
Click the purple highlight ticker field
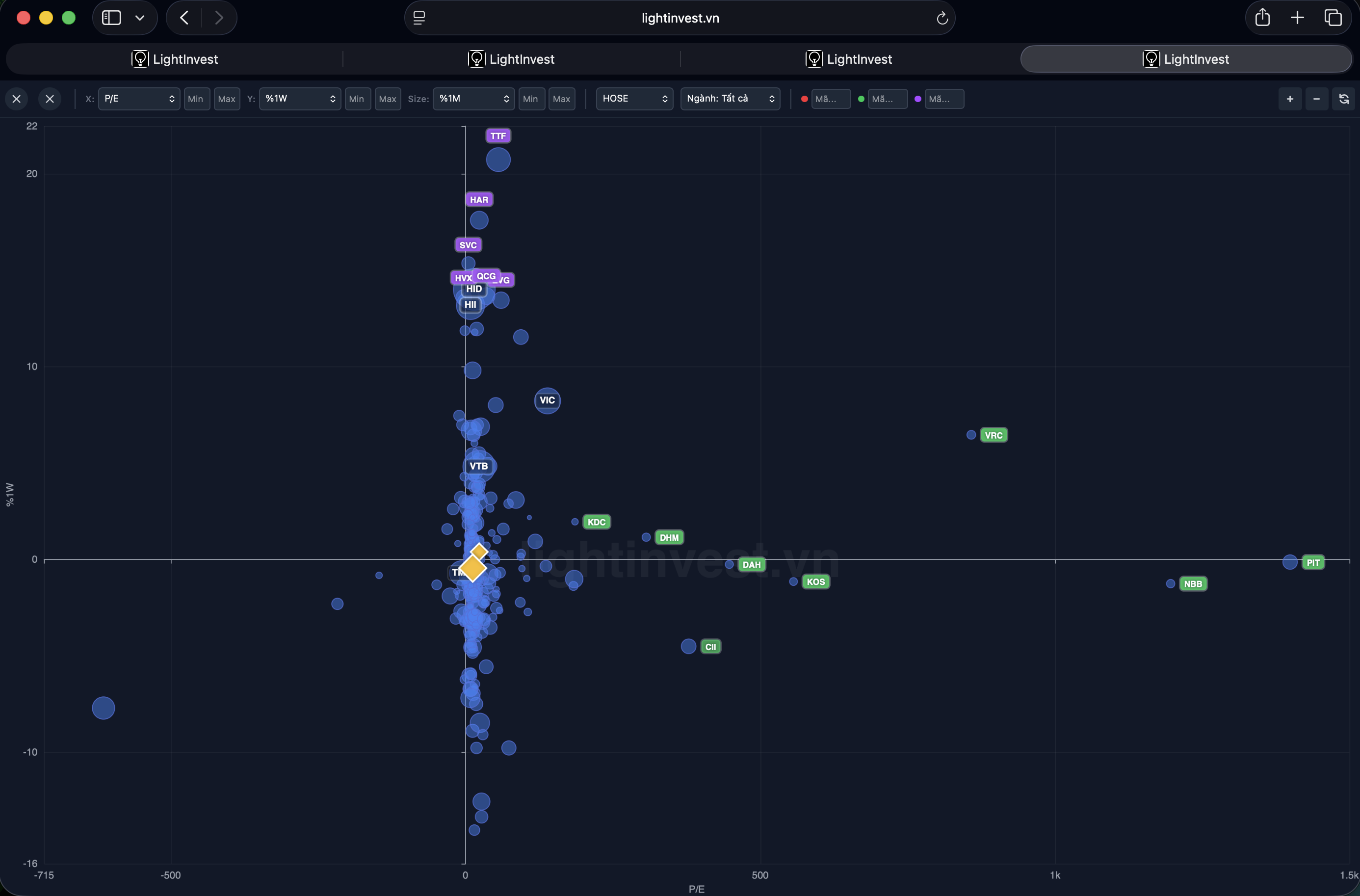click(x=944, y=99)
